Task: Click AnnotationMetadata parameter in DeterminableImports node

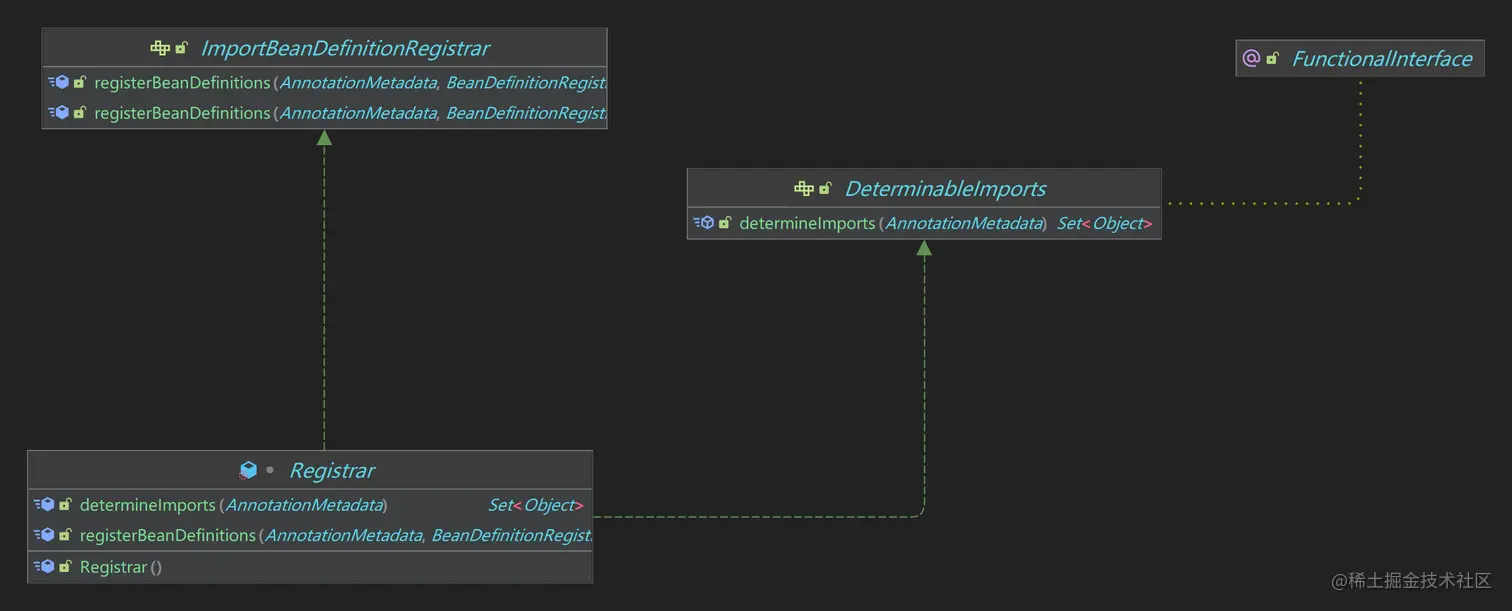Action: (x=964, y=224)
